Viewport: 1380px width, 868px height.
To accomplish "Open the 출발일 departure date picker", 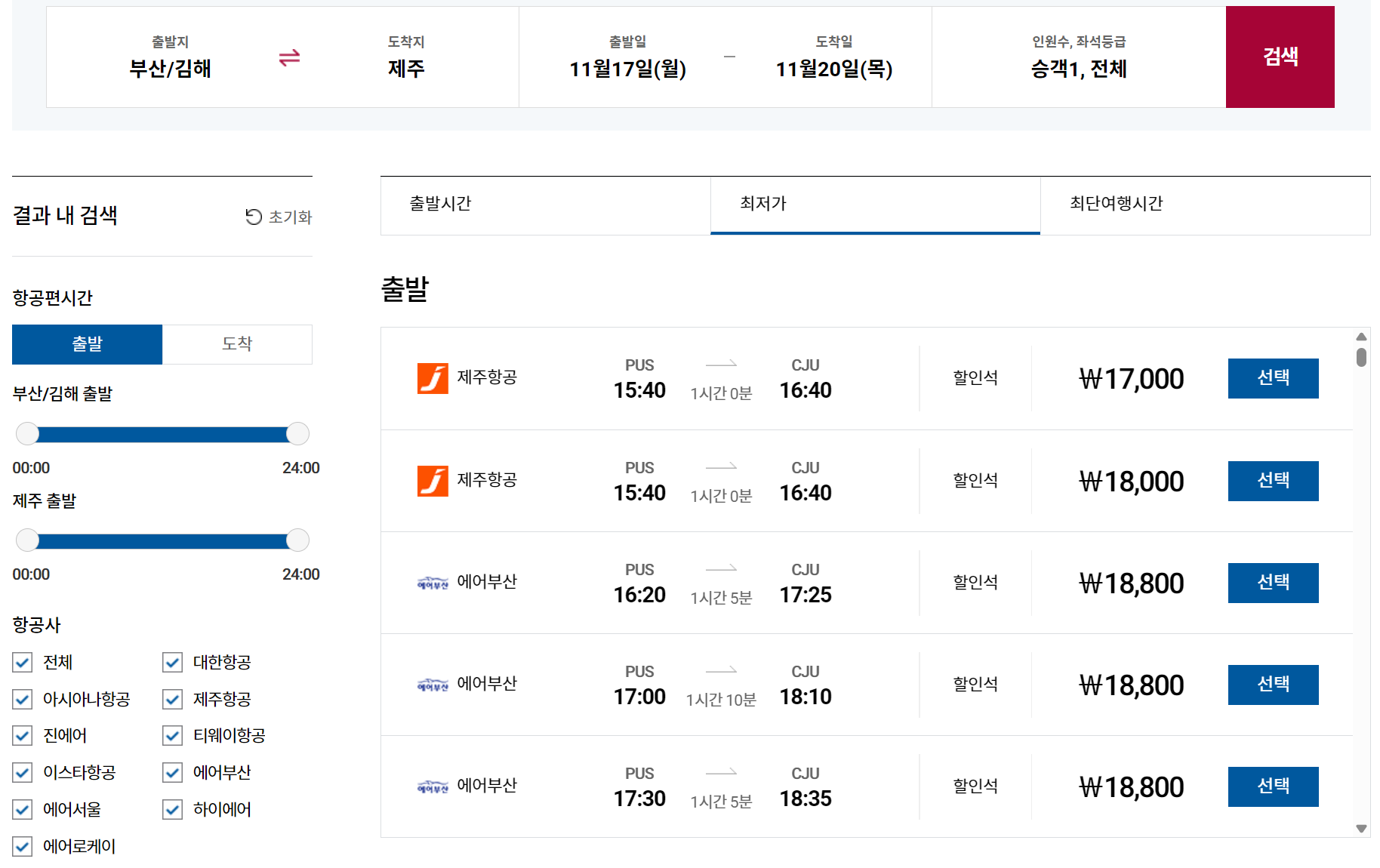I will (627, 58).
